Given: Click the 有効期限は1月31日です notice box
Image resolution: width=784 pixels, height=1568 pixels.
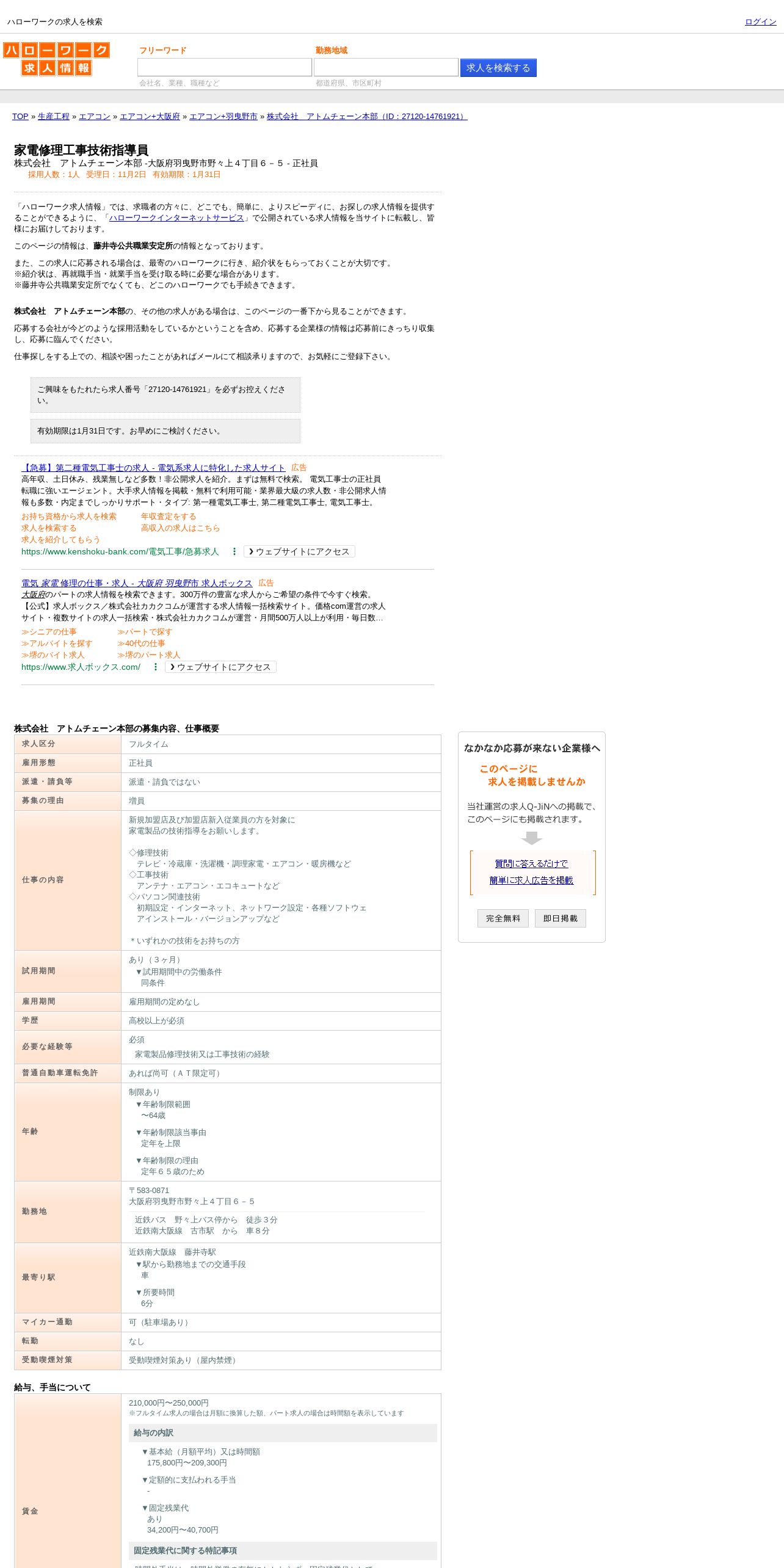Looking at the screenshot, I should (165, 431).
